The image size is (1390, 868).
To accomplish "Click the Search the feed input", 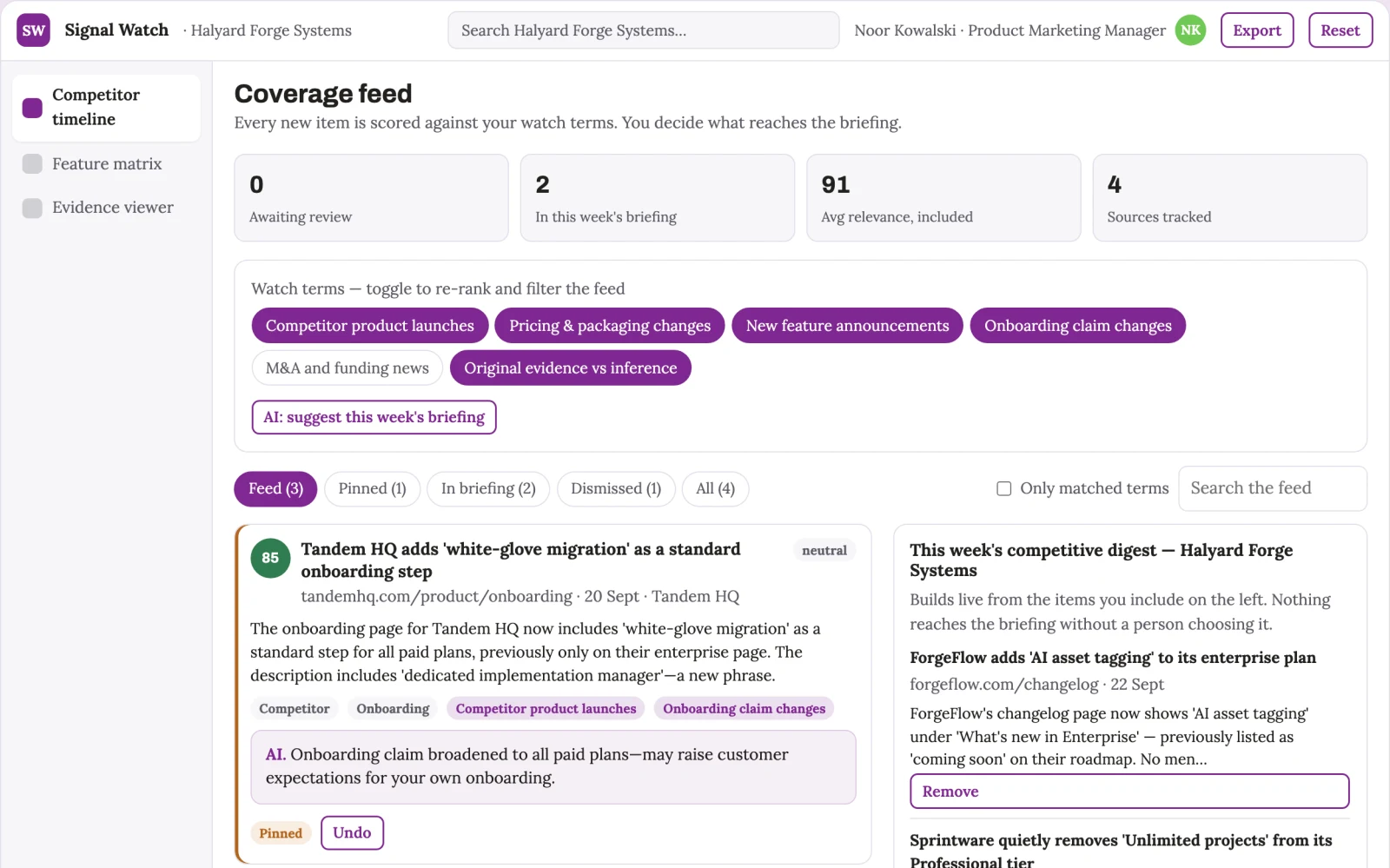I will [x=1272, y=488].
